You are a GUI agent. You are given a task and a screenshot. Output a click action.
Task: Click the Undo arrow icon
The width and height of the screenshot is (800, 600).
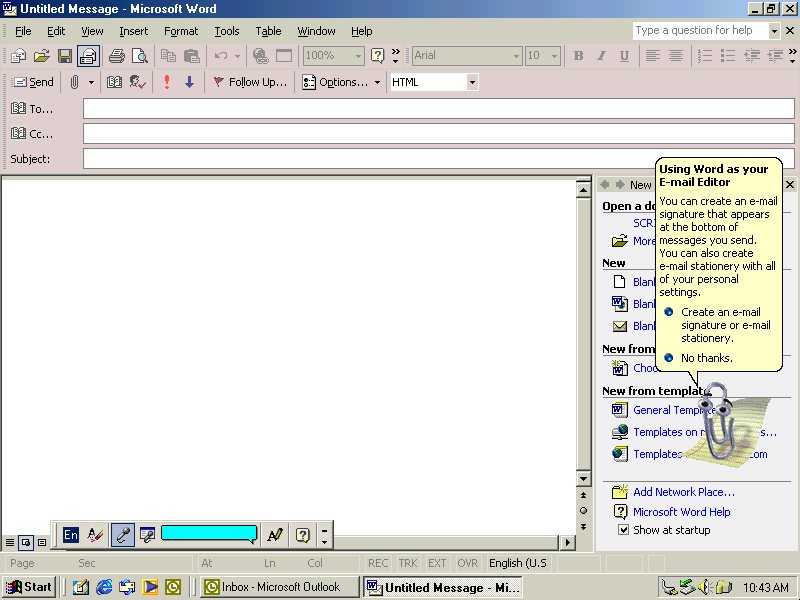tap(221, 56)
